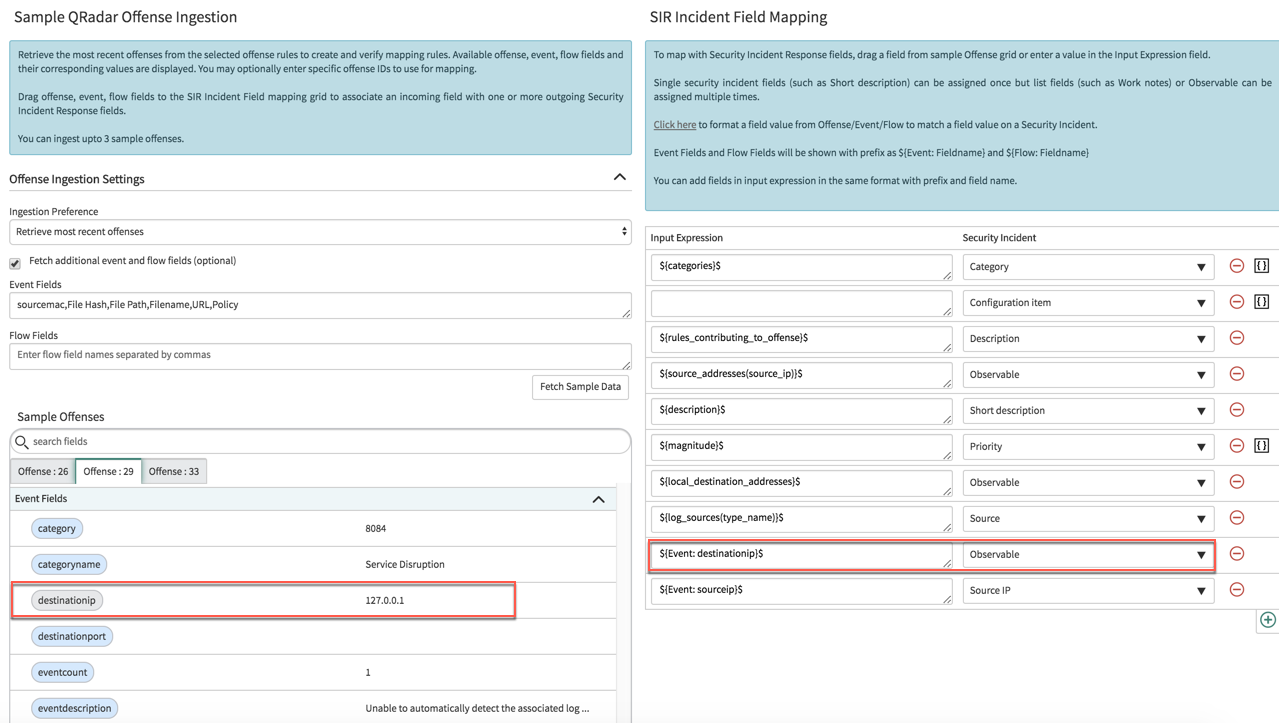The height and width of the screenshot is (723, 1279).
Task: Click the search fields input
Action: (x=320, y=441)
